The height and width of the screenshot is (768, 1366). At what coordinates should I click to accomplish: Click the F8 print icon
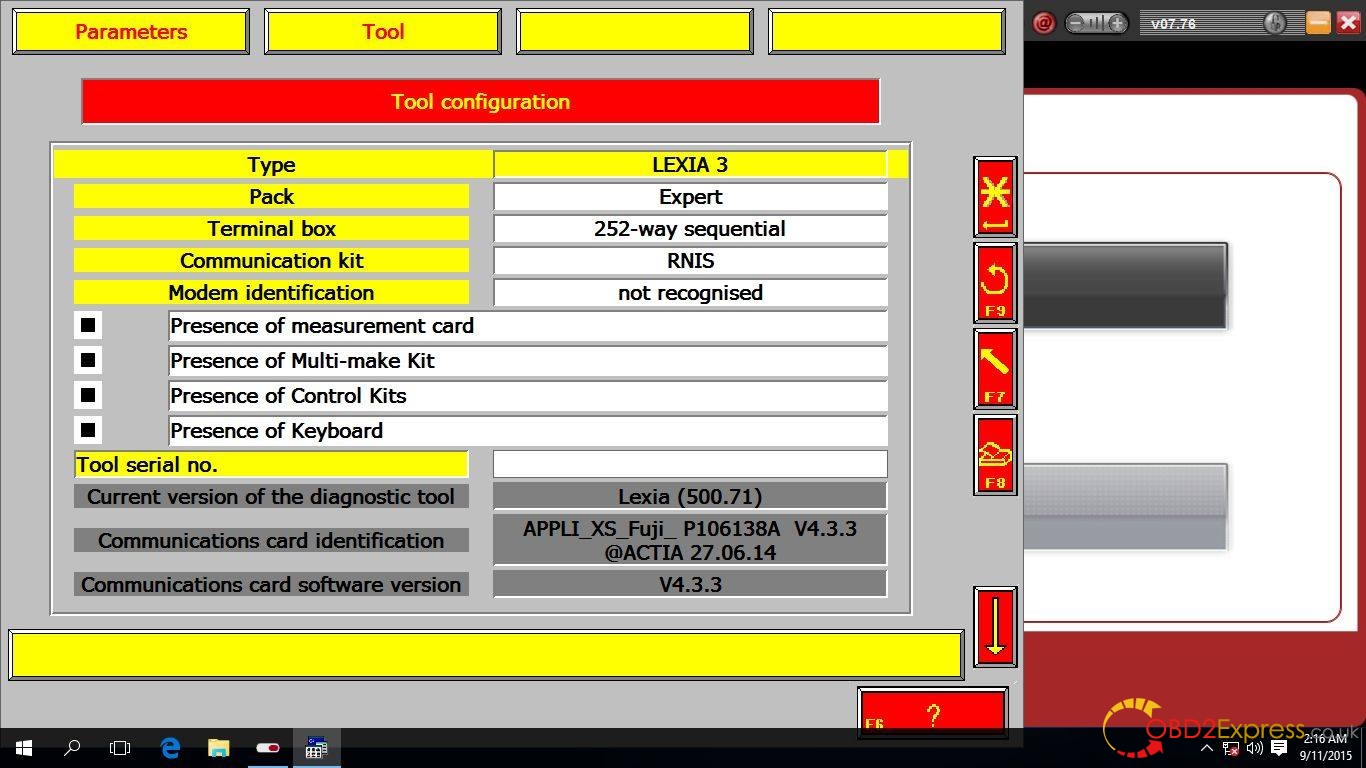[x=995, y=456]
